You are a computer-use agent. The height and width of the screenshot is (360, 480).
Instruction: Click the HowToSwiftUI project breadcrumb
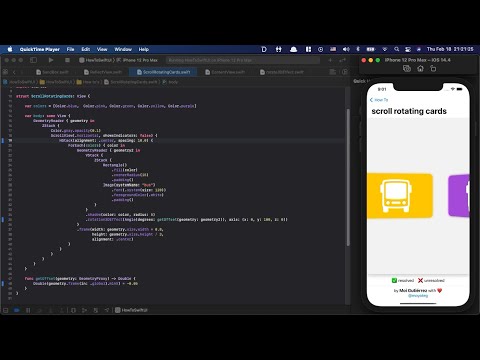click(x=19, y=82)
